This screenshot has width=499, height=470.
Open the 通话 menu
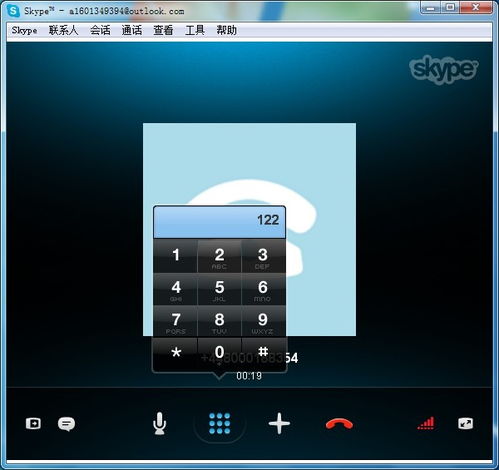[132, 30]
